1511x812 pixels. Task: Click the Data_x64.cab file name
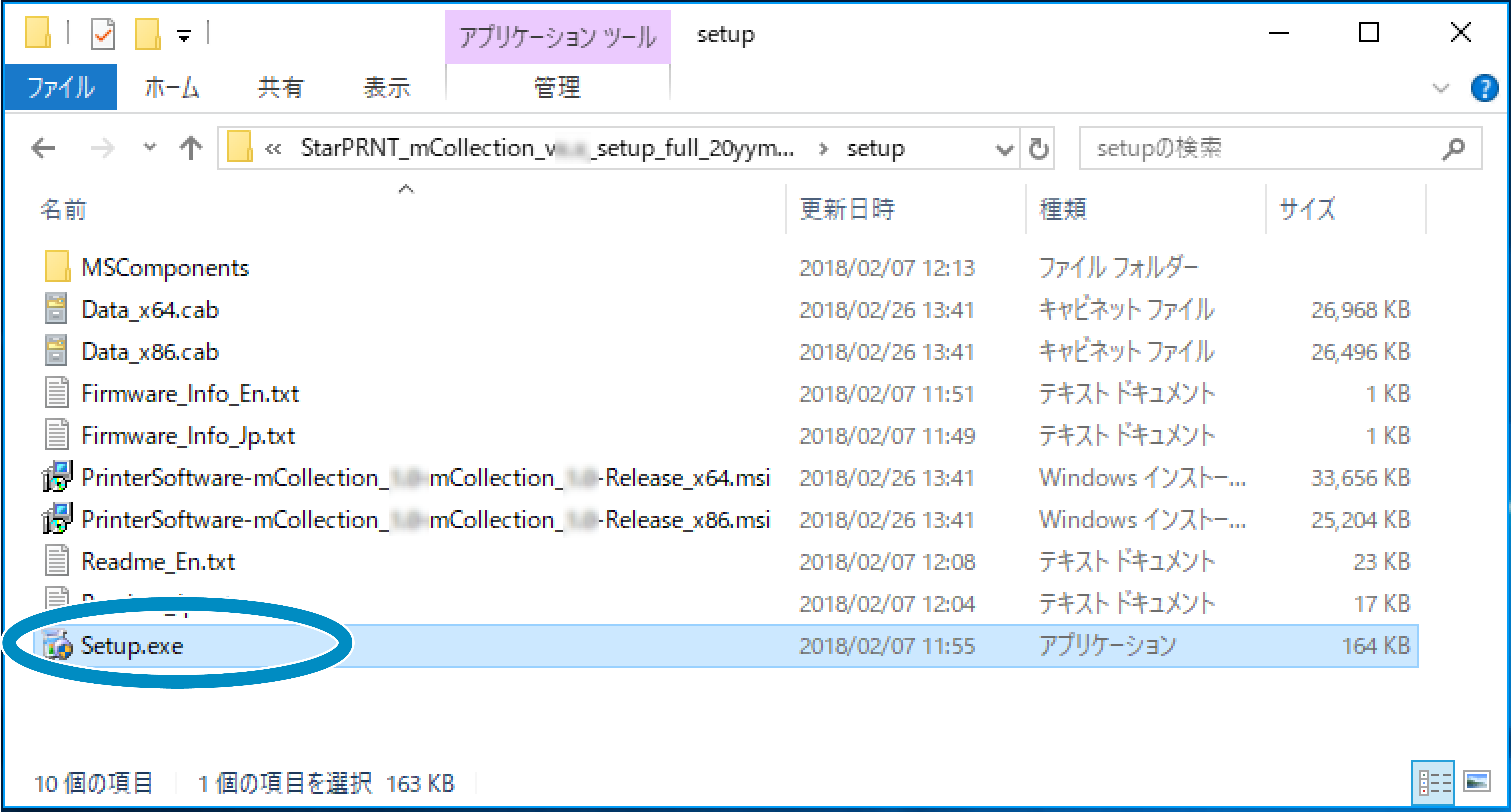tap(150, 310)
